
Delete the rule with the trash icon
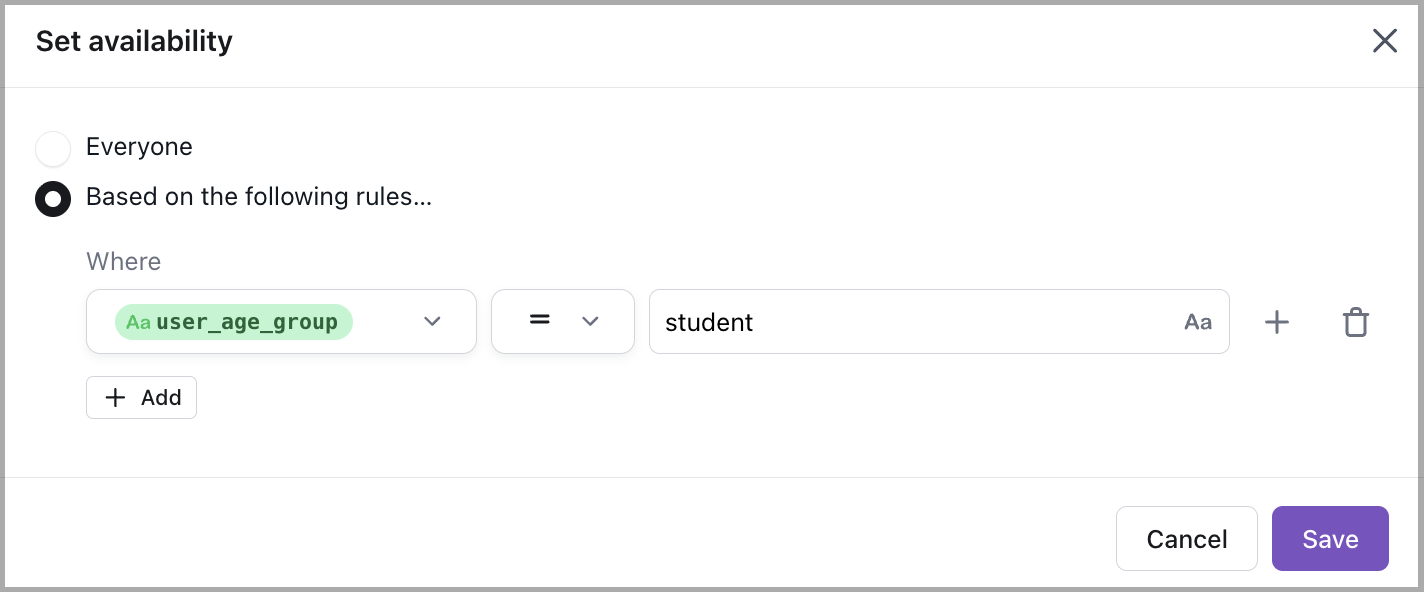click(1355, 322)
